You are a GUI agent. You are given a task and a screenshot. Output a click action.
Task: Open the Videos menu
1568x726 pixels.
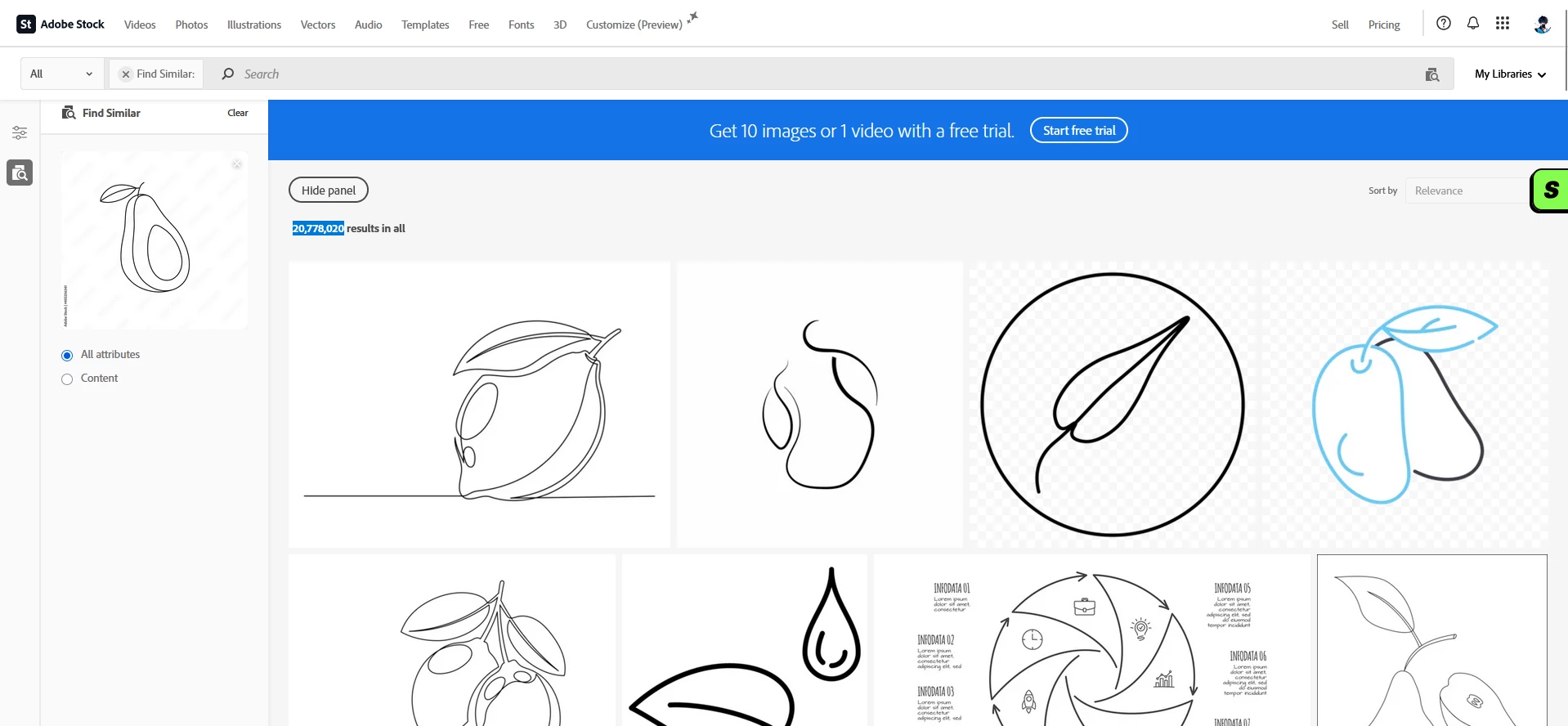140,25
